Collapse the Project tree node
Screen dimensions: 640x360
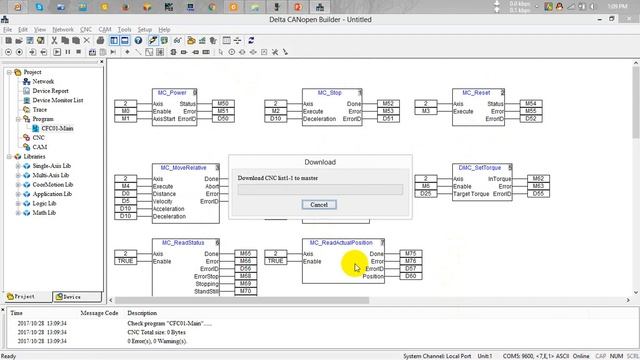pyautogui.click(x=9, y=72)
